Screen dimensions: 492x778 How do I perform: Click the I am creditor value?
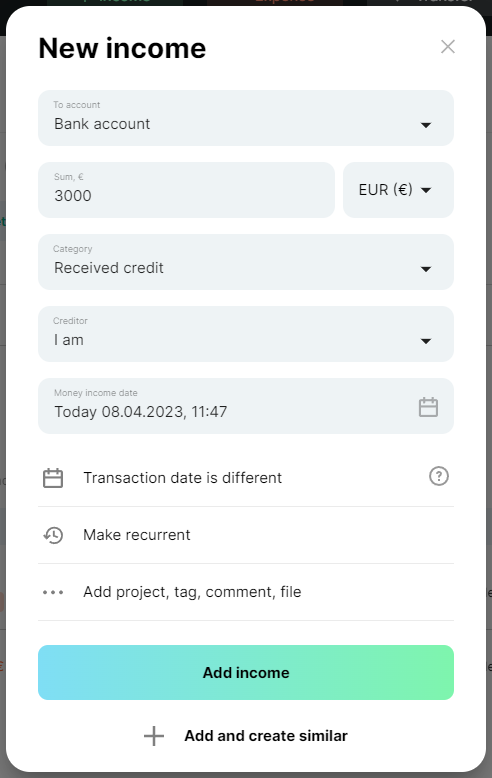(69, 340)
